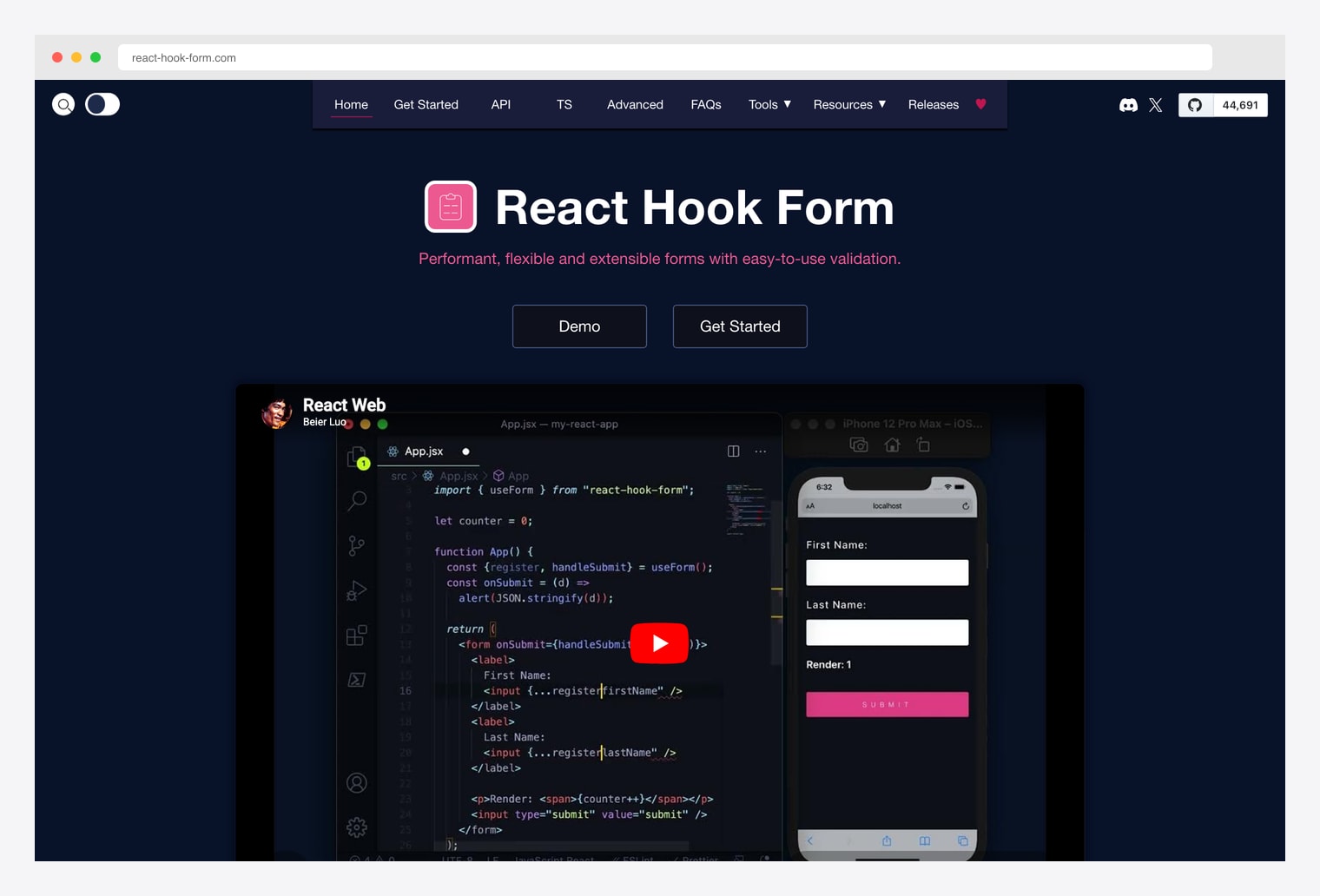The width and height of the screenshot is (1320, 896).
Task: Click the phone browser share icon
Action: pyautogui.click(x=887, y=841)
